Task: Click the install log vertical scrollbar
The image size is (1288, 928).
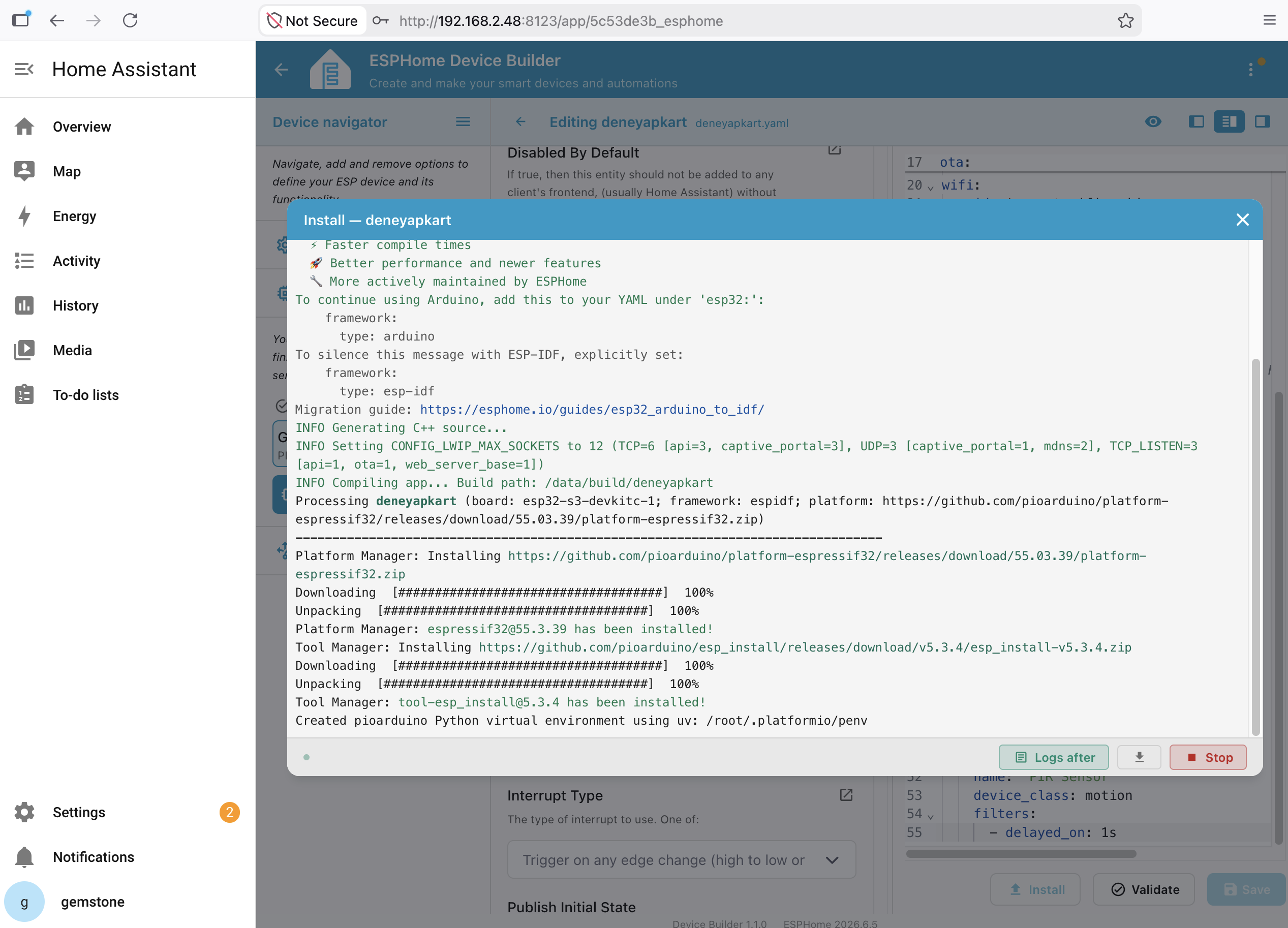Action: [1255, 546]
